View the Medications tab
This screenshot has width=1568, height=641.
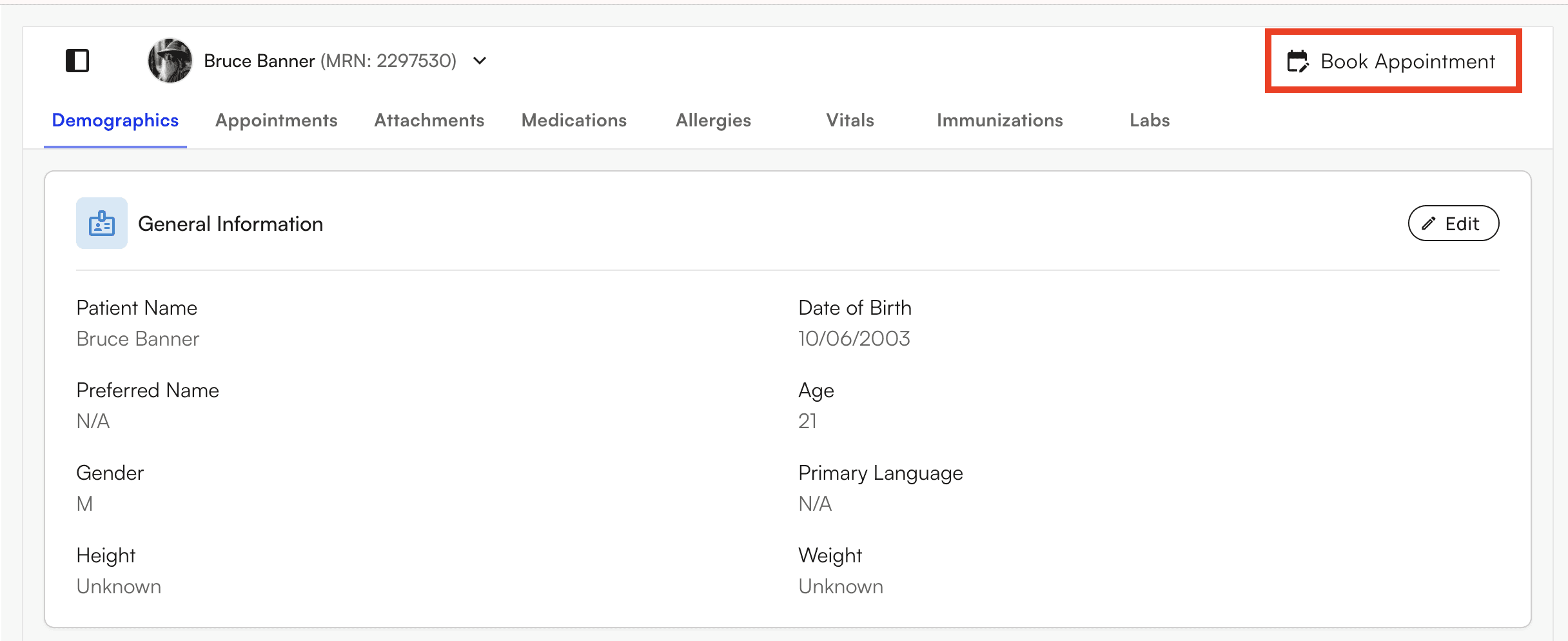pyautogui.click(x=574, y=121)
